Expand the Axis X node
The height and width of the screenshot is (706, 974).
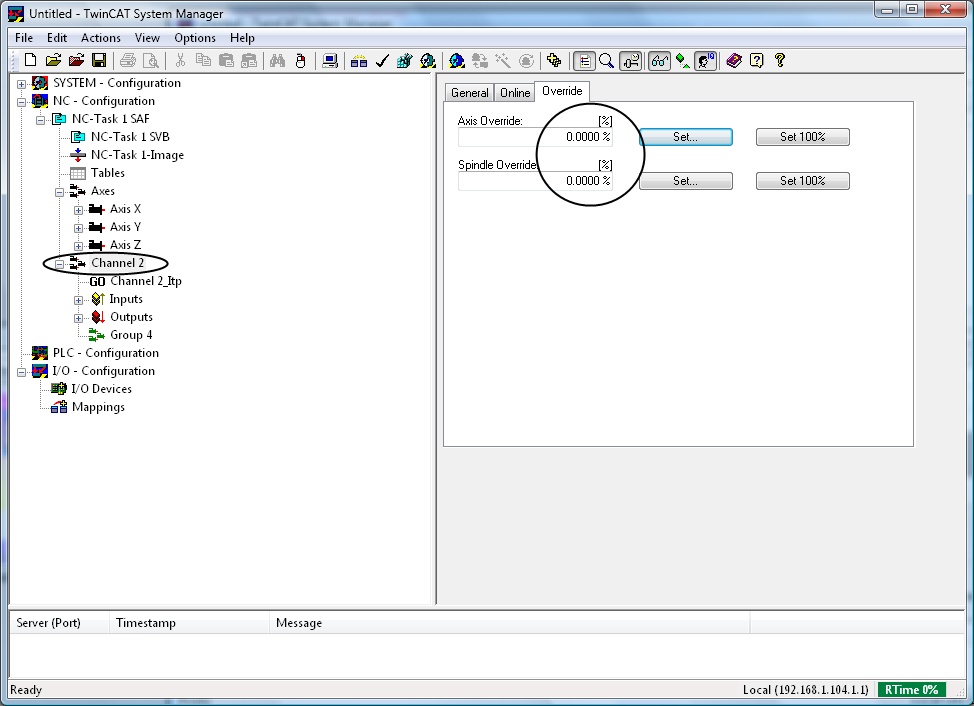(x=79, y=210)
